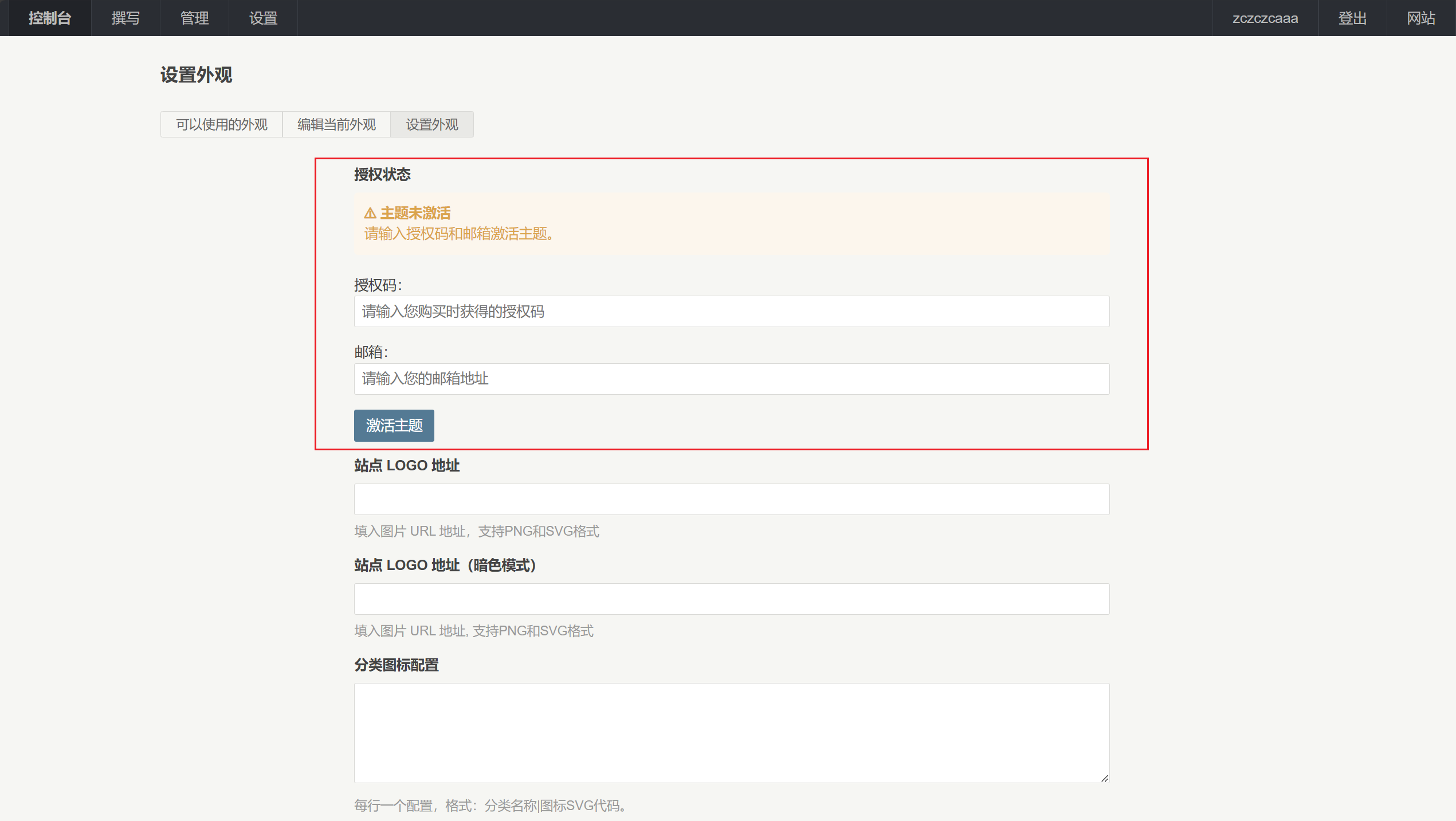This screenshot has width=1456, height=821.
Task: Click the warning icon beside 主题未激活
Action: coord(370,214)
